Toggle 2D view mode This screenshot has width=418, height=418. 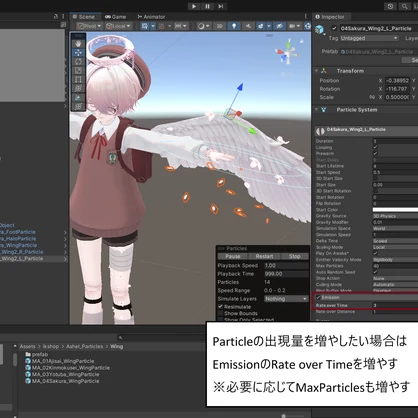219,26
